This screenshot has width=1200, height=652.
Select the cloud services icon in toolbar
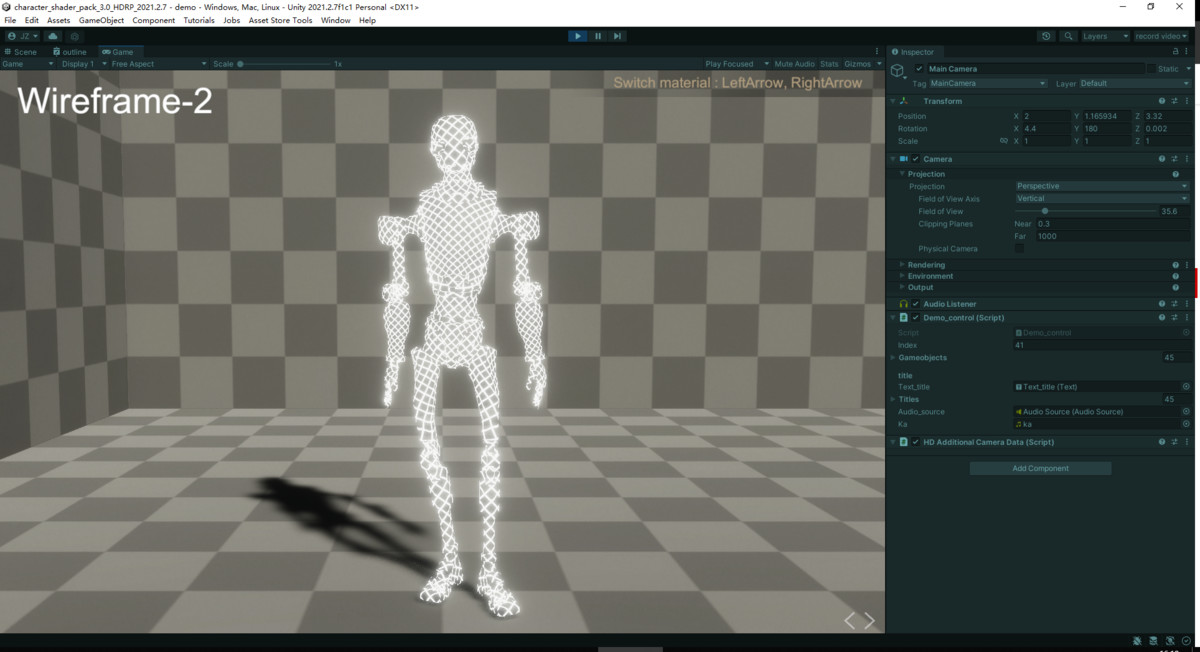pos(53,36)
